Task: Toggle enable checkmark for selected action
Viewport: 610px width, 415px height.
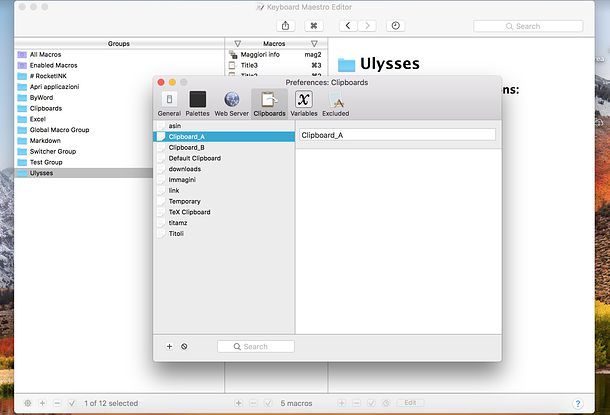Action: point(371,403)
